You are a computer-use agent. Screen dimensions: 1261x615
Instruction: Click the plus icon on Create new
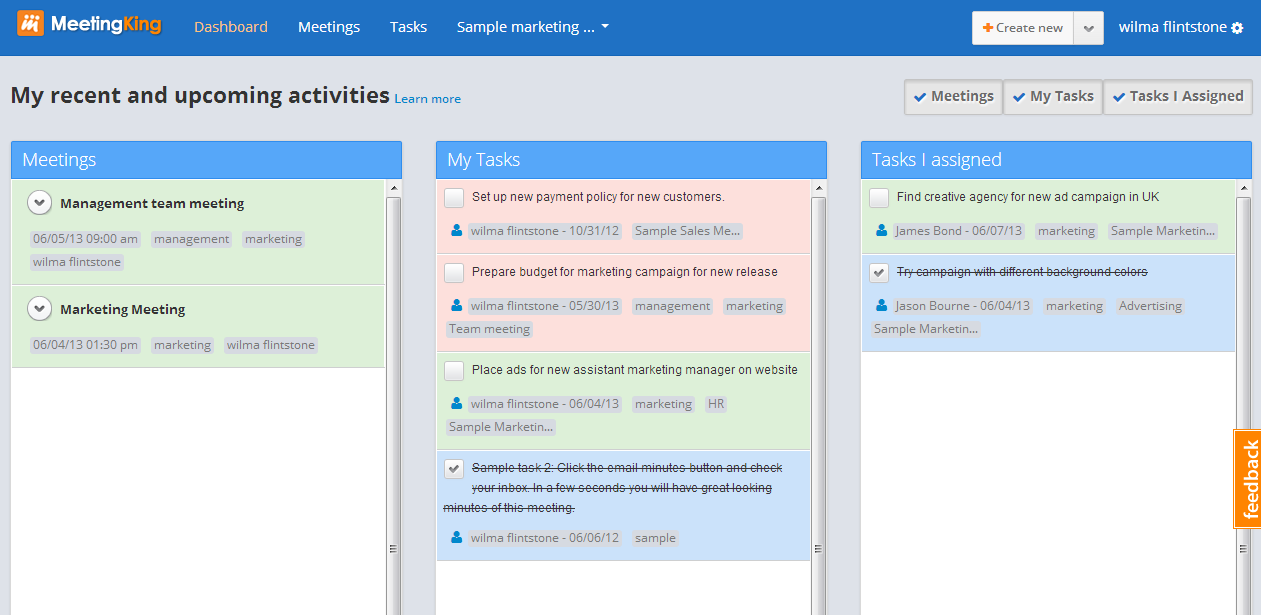point(990,27)
